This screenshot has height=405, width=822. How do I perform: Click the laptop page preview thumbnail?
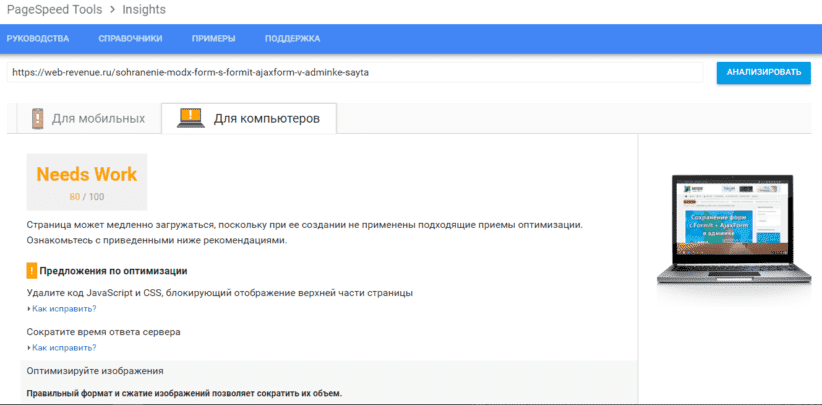tap(733, 229)
